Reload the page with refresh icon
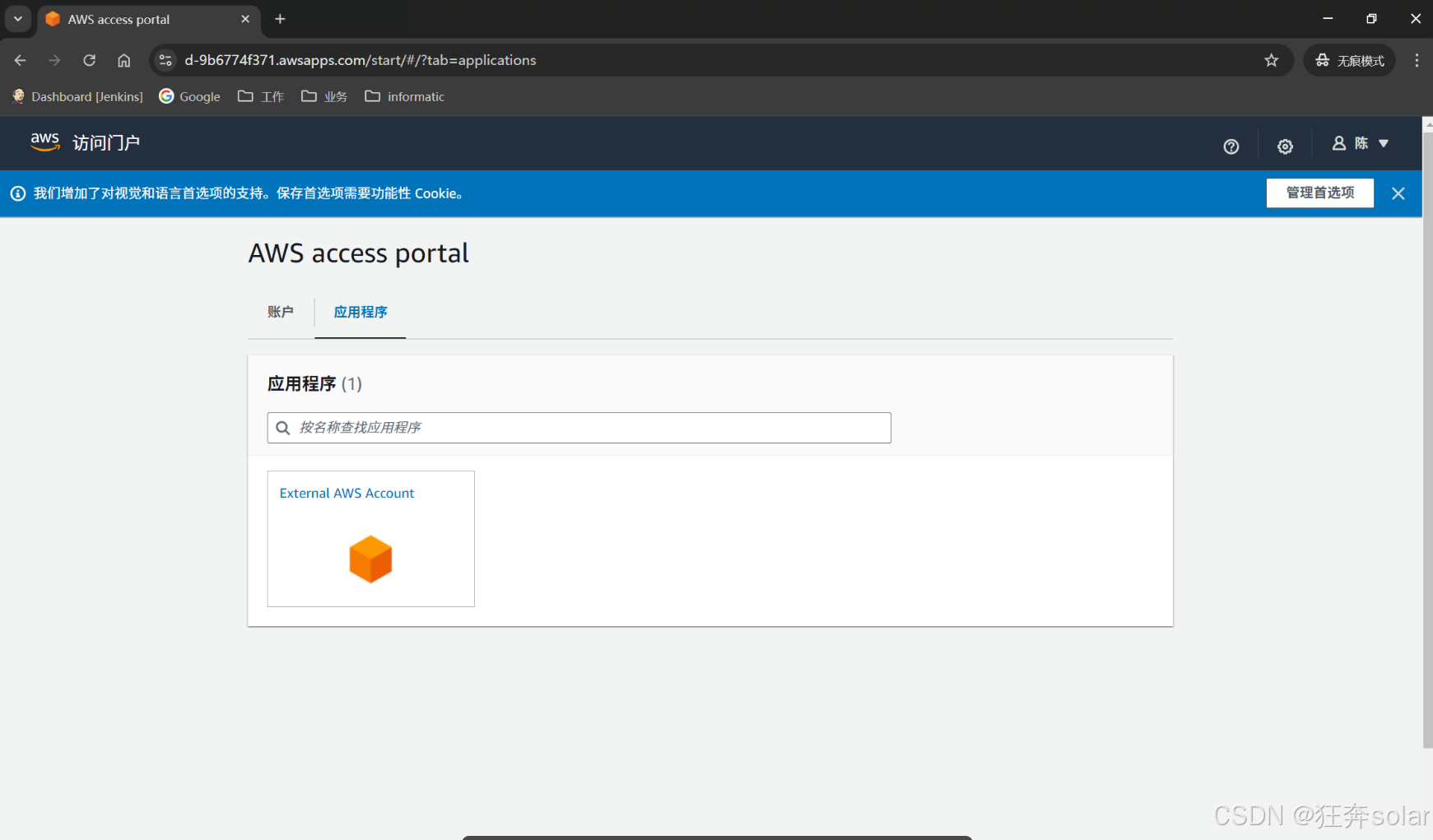This screenshot has width=1433, height=840. tap(89, 60)
